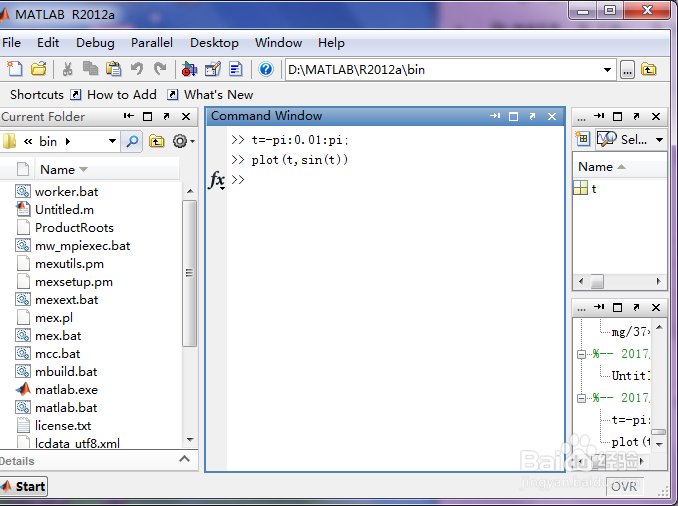The width and height of the screenshot is (678, 506).
Task: Sort files by the Name column header
Action: coord(107,170)
